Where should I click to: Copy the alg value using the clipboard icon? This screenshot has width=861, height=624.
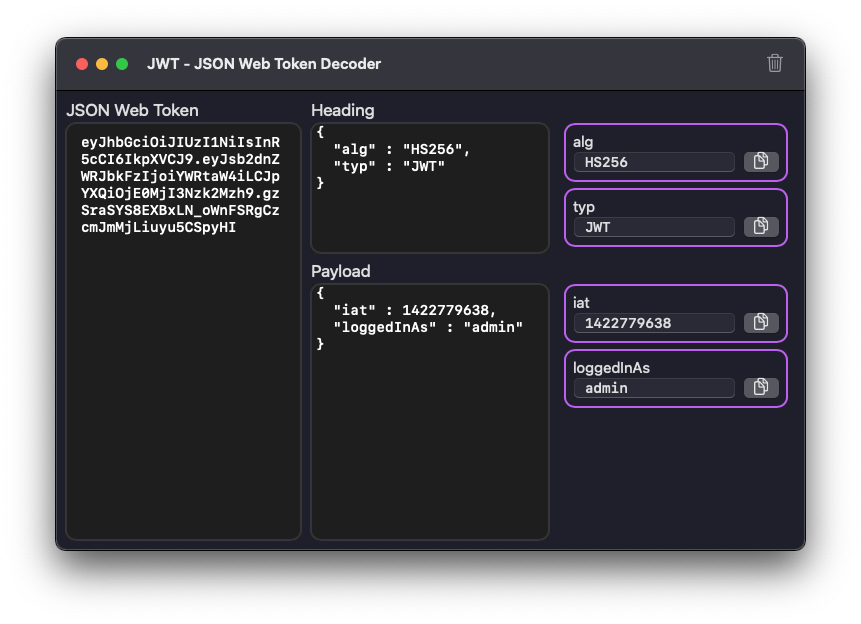point(761,162)
